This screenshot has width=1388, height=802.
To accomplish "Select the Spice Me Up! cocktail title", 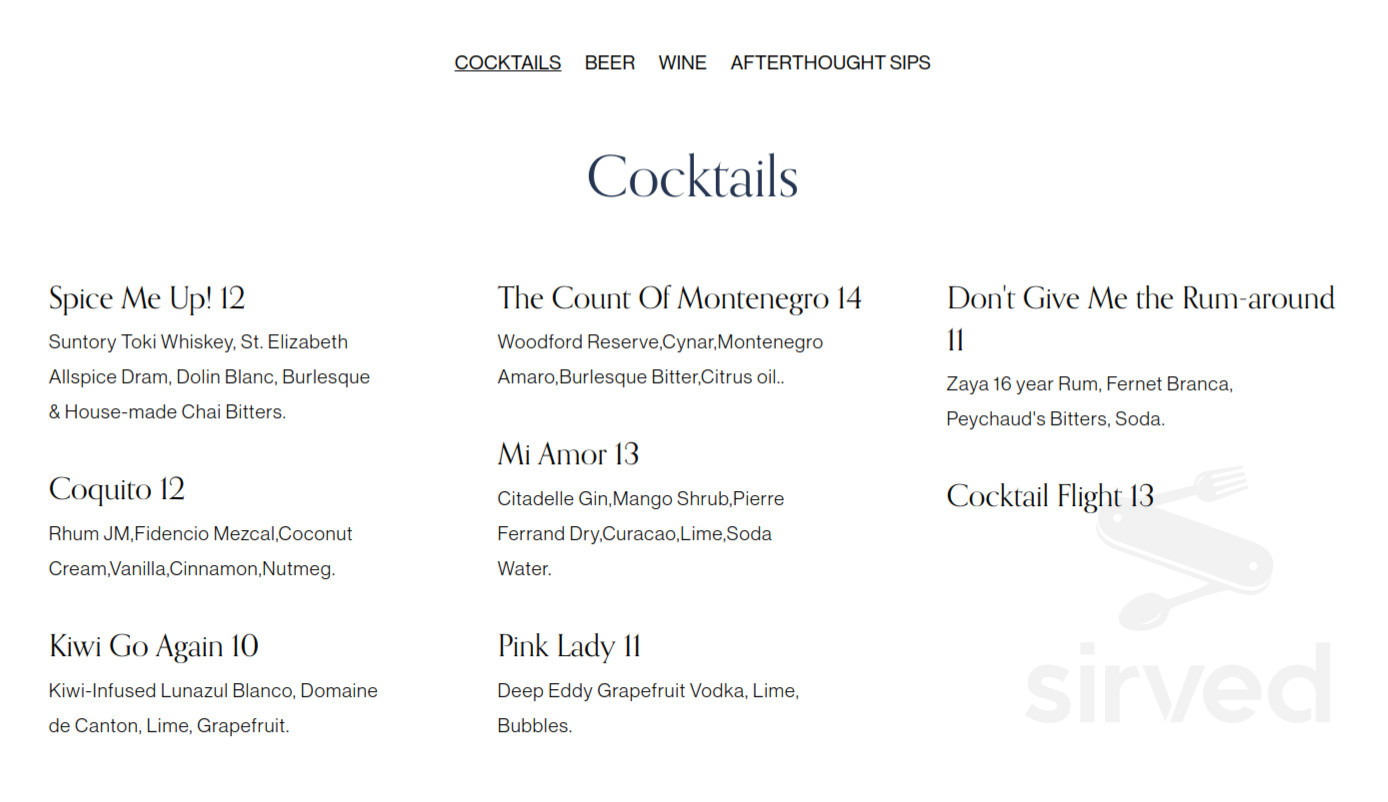I will coord(146,297).
